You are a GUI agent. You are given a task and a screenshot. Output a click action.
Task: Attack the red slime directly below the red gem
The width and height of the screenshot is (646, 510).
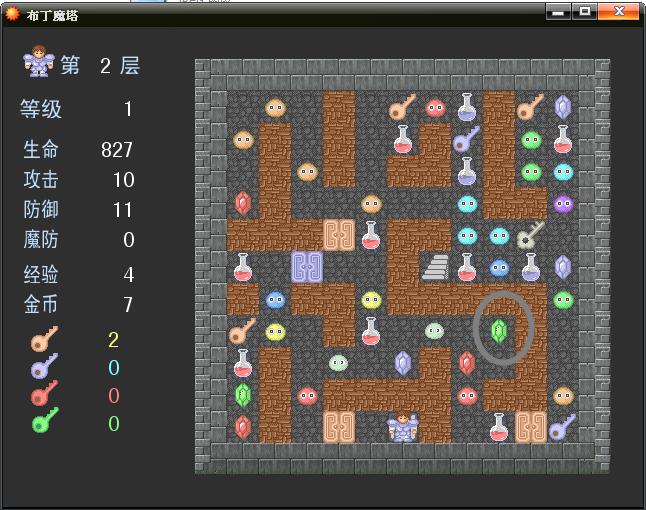(467, 396)
